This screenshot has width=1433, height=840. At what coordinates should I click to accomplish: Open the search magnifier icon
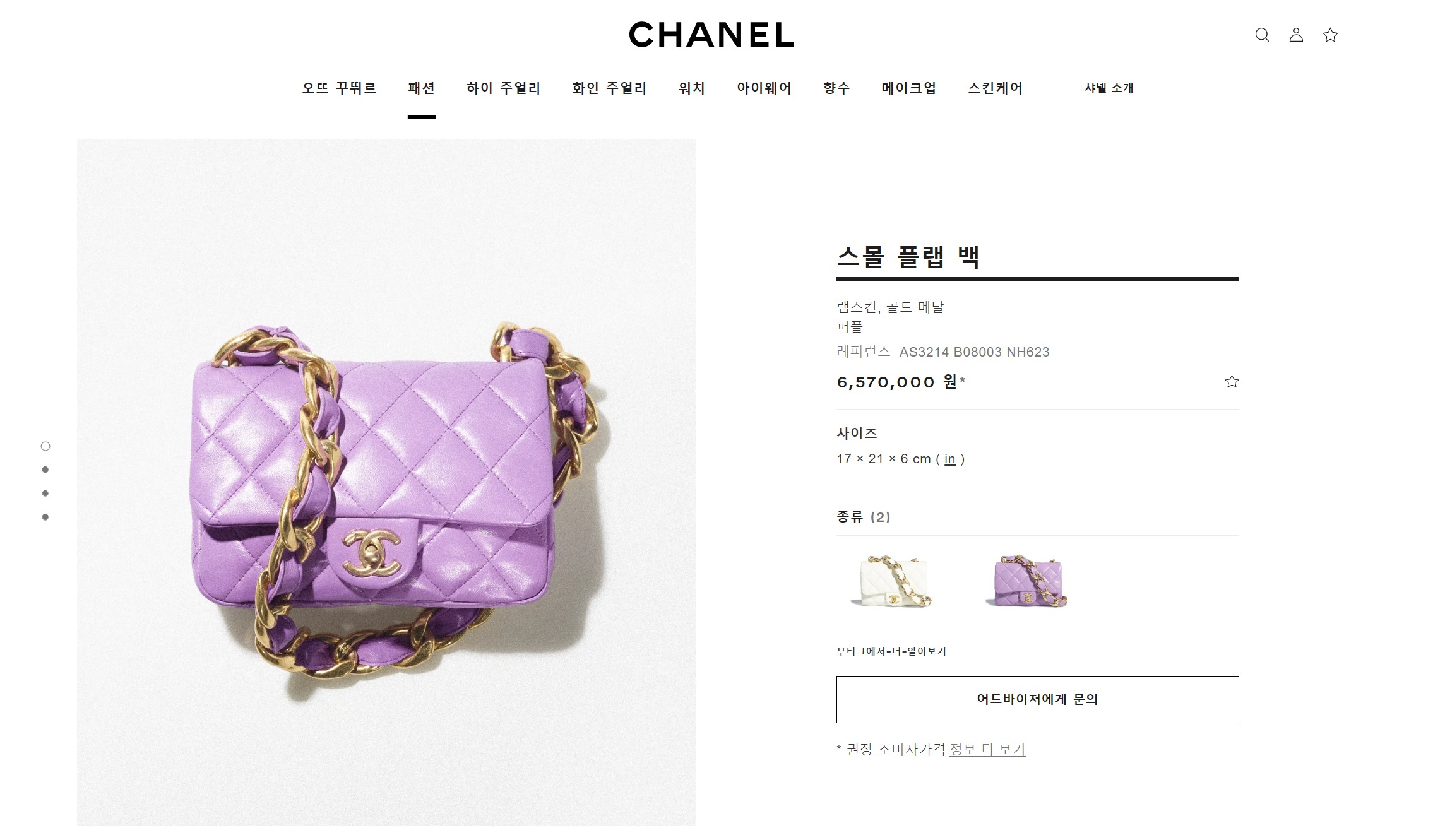[1262, 35]
